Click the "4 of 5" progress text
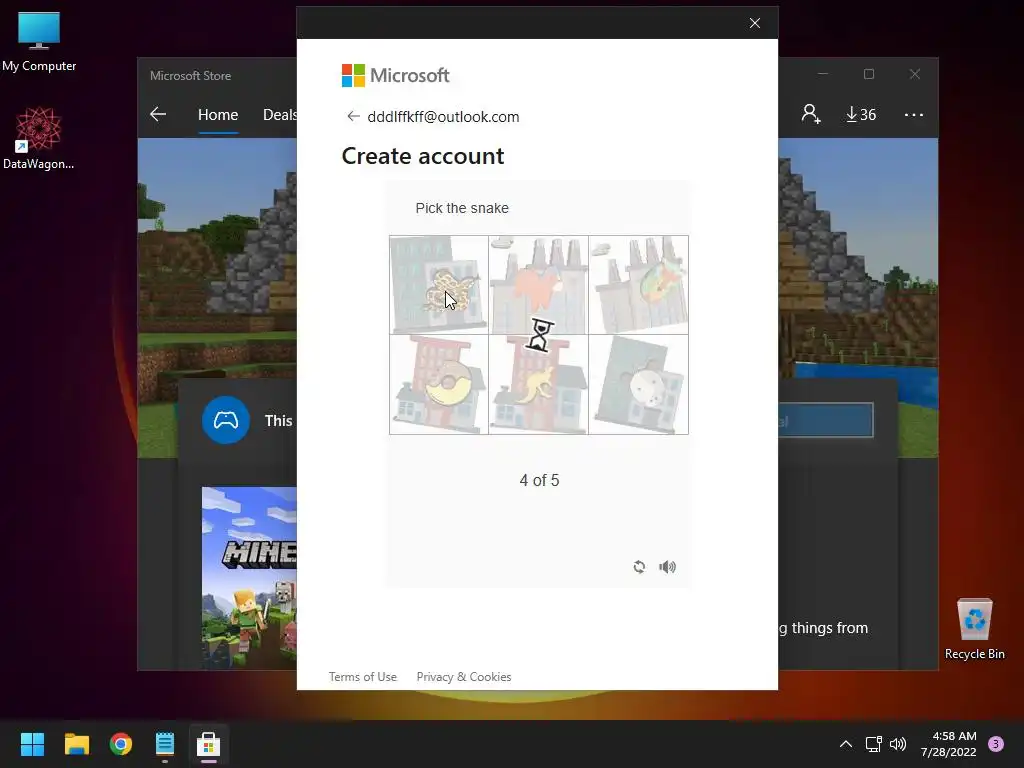This screenshot has width=1024, height=768. 539,481
